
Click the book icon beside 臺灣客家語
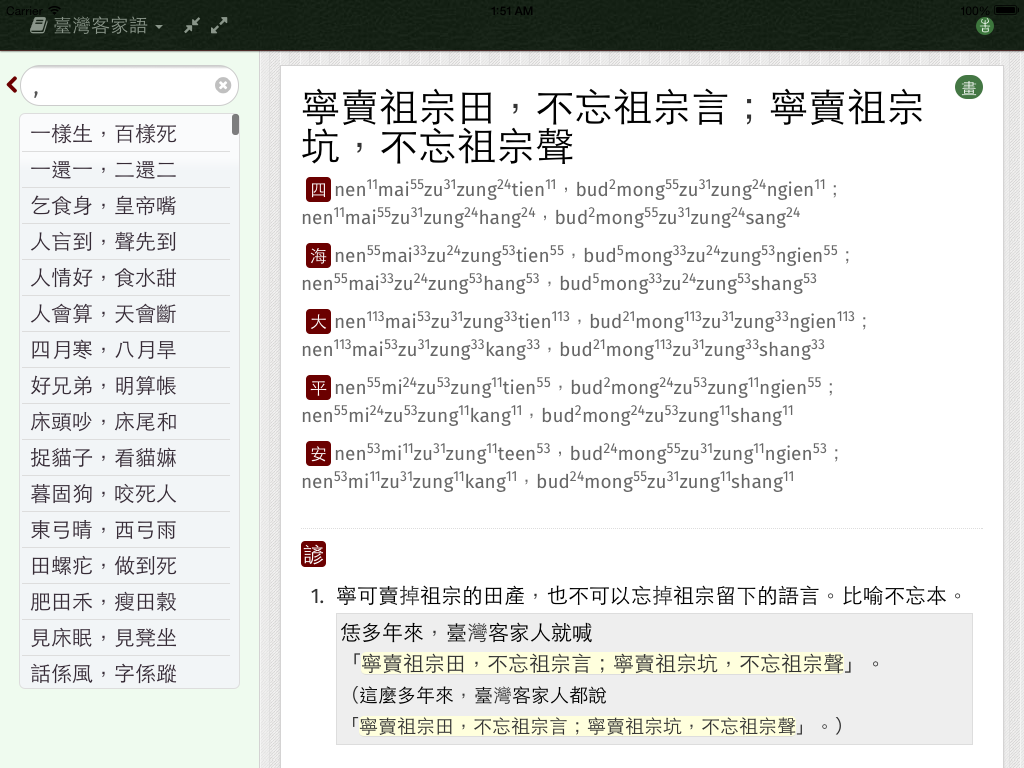pyautogui.click(x=38, y=25)
